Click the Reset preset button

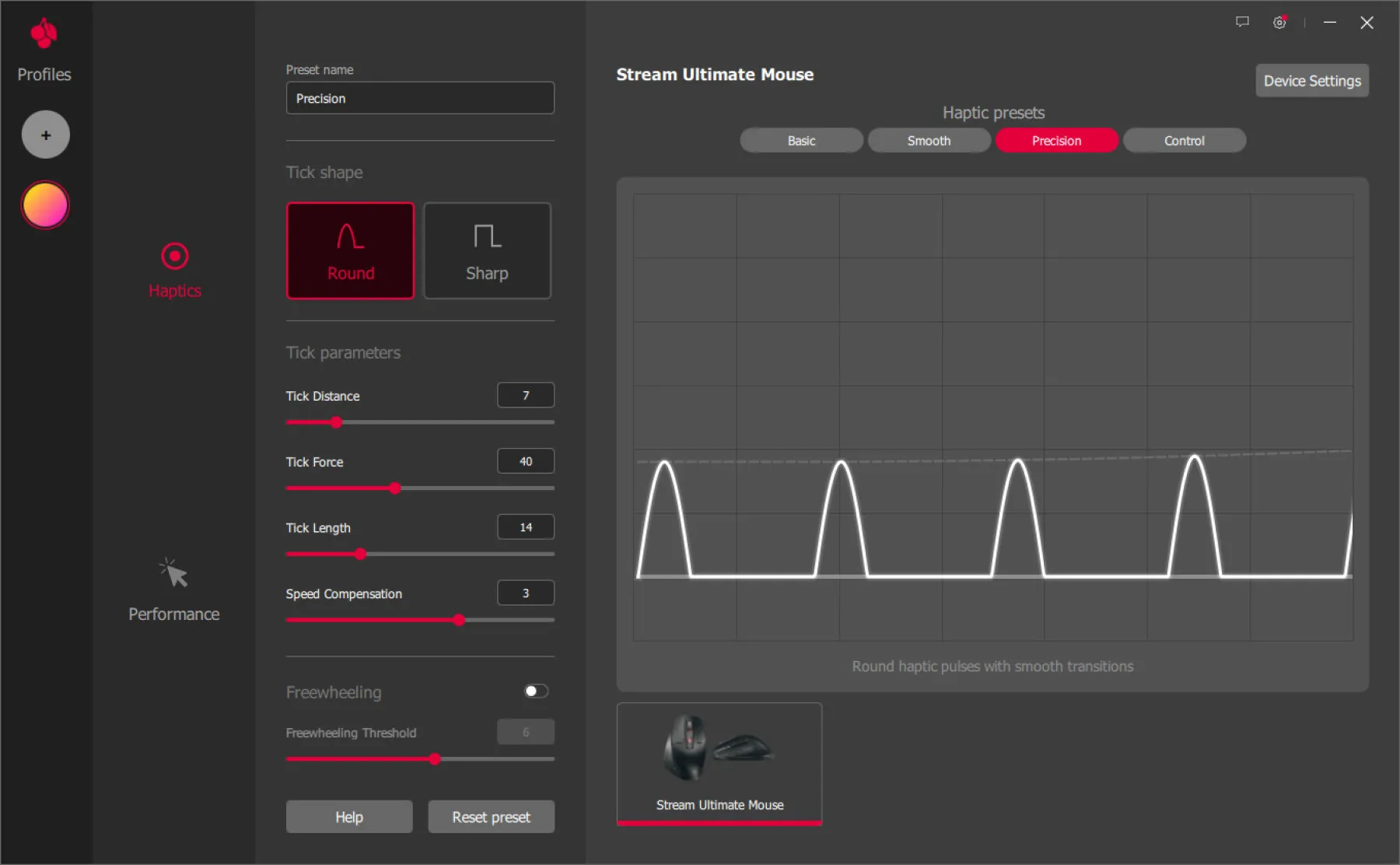(x=491, y=817)
